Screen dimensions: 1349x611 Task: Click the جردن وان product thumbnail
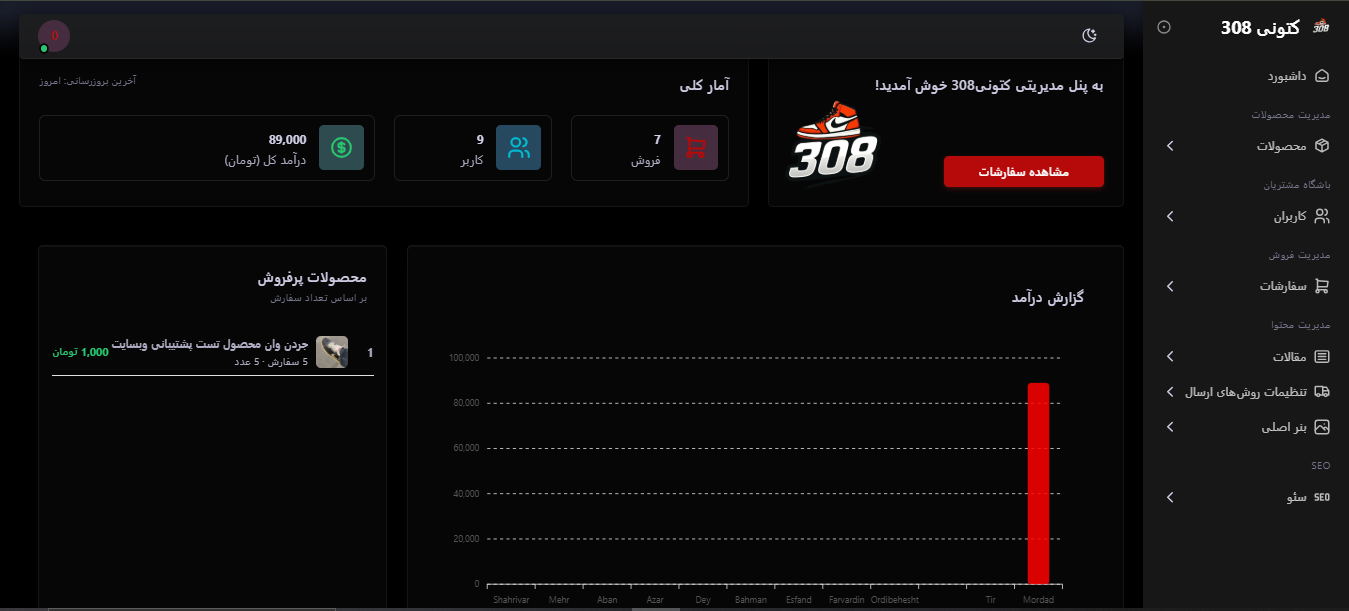(332, 352)
